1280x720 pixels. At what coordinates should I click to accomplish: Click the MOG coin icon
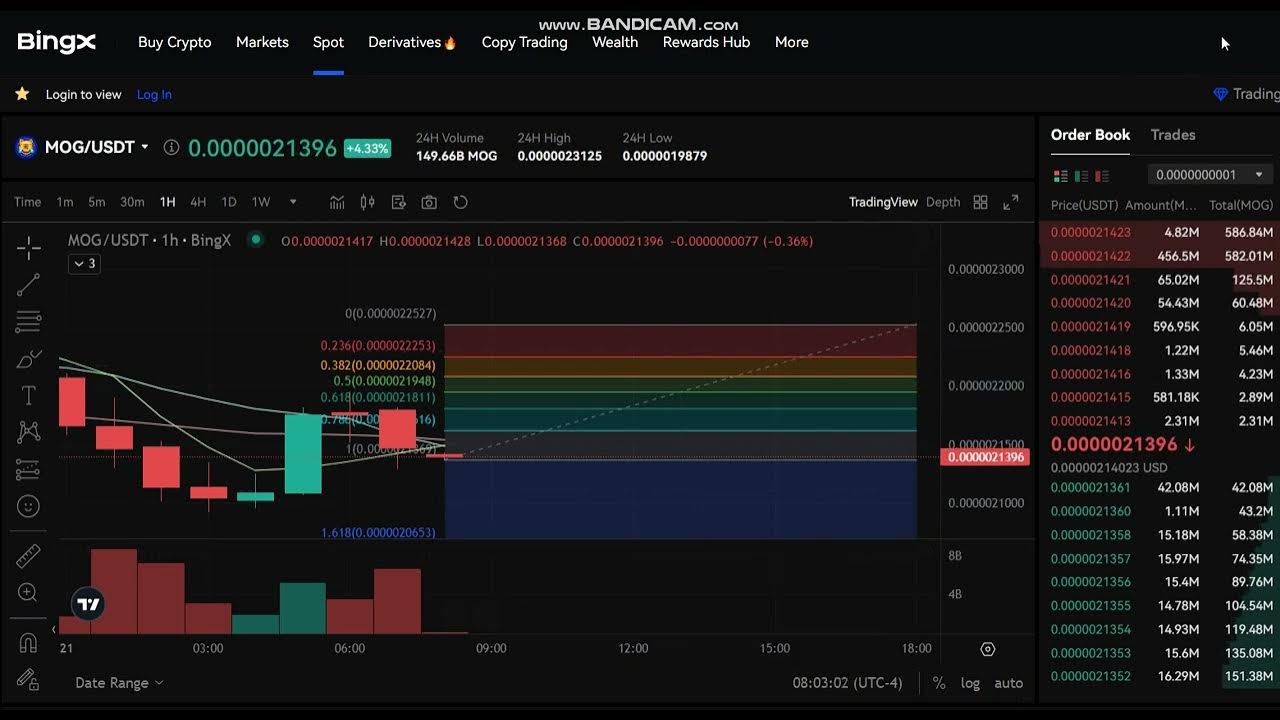point(26,147)
